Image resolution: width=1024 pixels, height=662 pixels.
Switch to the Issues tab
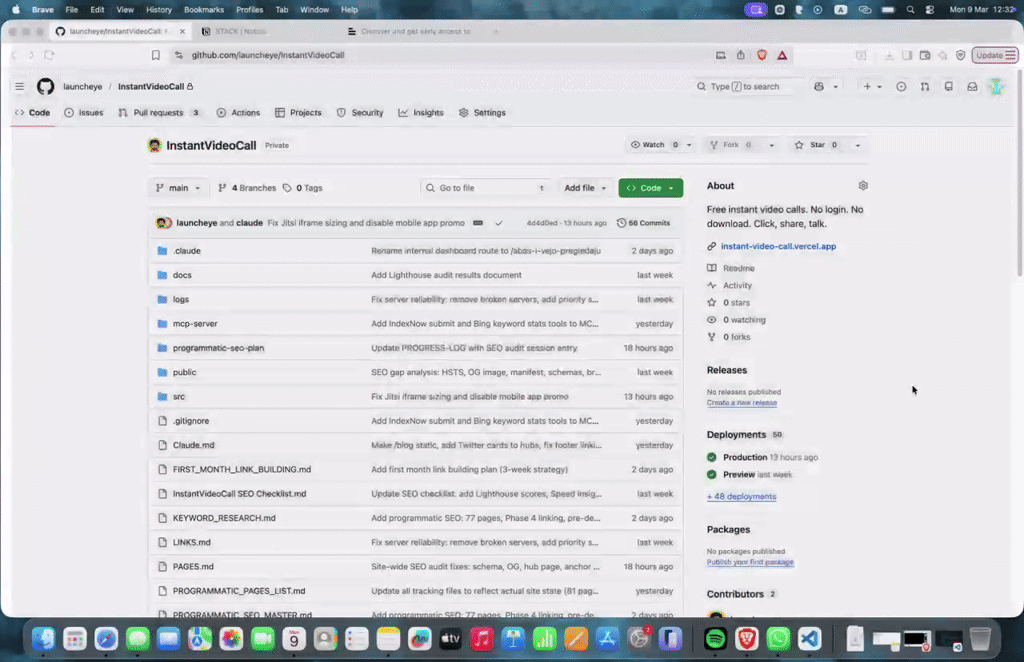[x=84, y=112]
